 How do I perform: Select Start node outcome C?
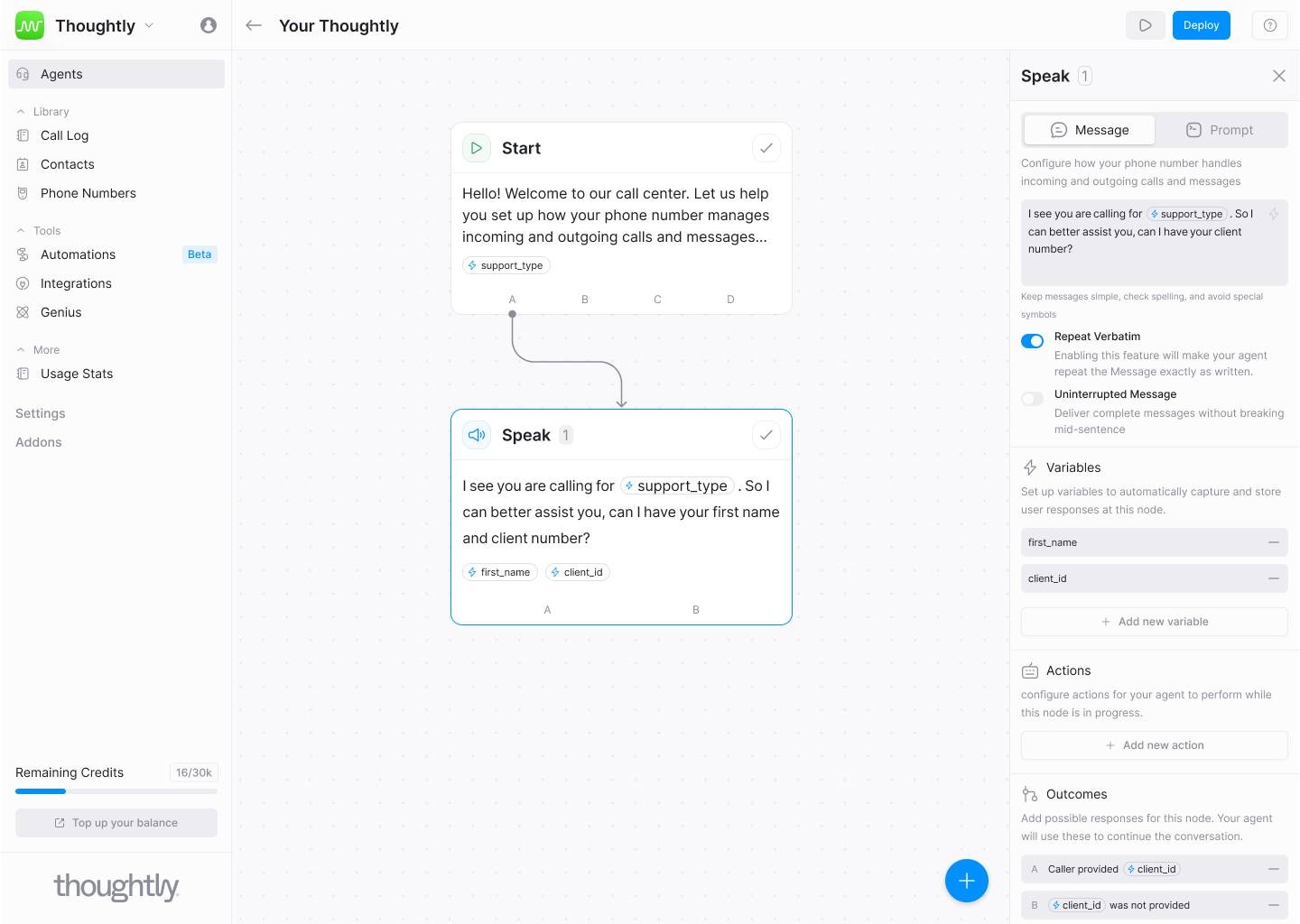click(657, 300)
